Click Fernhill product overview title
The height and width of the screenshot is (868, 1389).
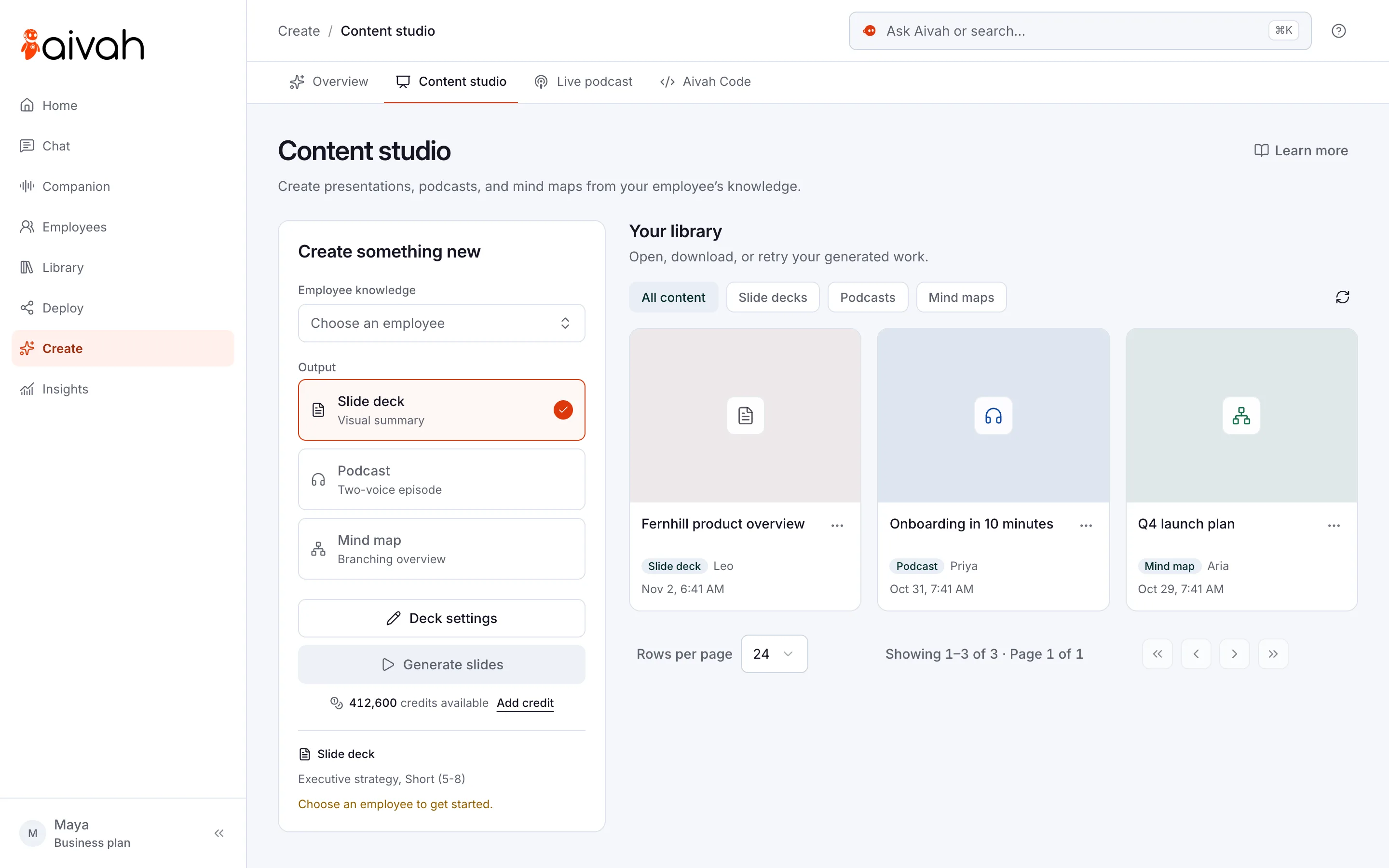coord(722,524)
